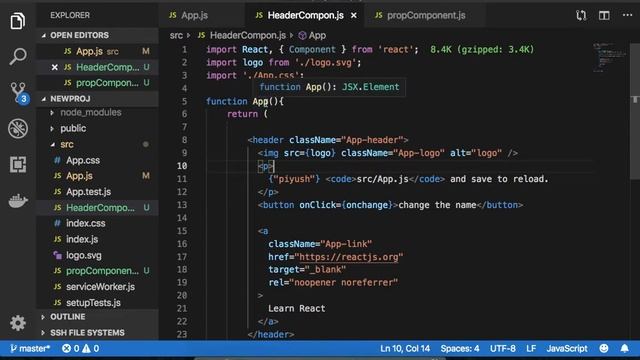Change file encoding UTF-8
This screenshot has height=360, width=640.
pyautogui.click(x=502, y=348)
